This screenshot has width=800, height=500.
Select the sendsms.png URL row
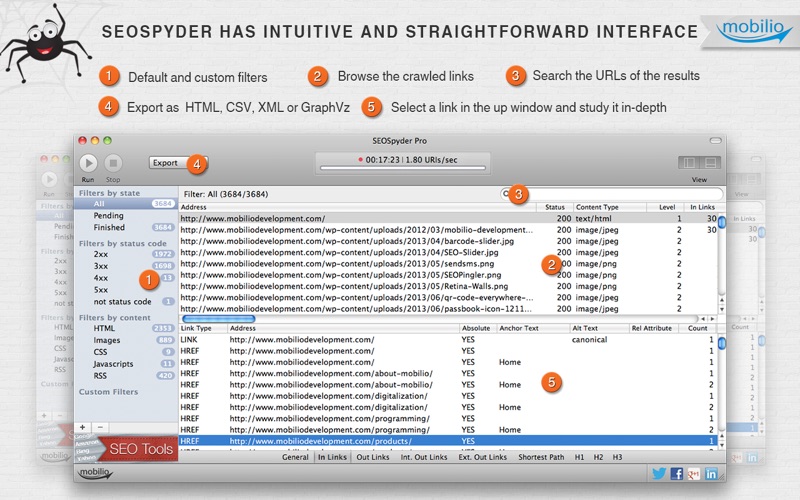tap(448, 264)
